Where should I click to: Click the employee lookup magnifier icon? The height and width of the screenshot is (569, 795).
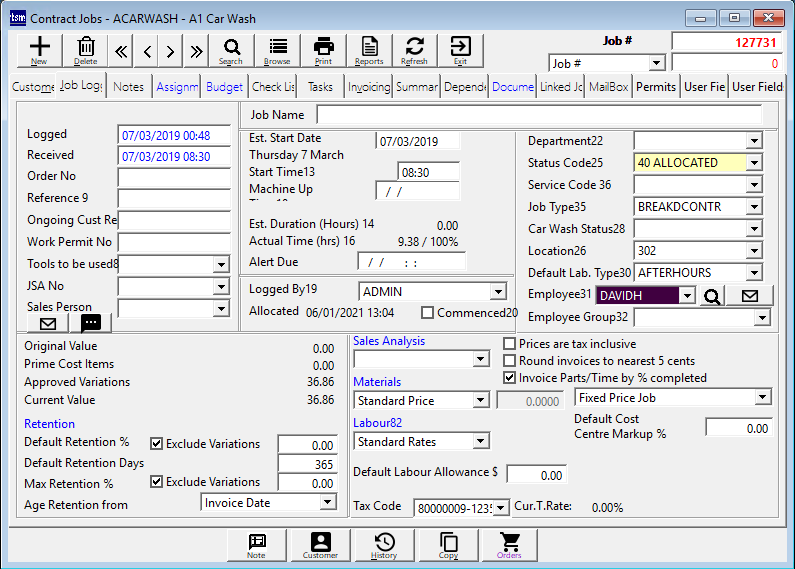coord(712,296)
